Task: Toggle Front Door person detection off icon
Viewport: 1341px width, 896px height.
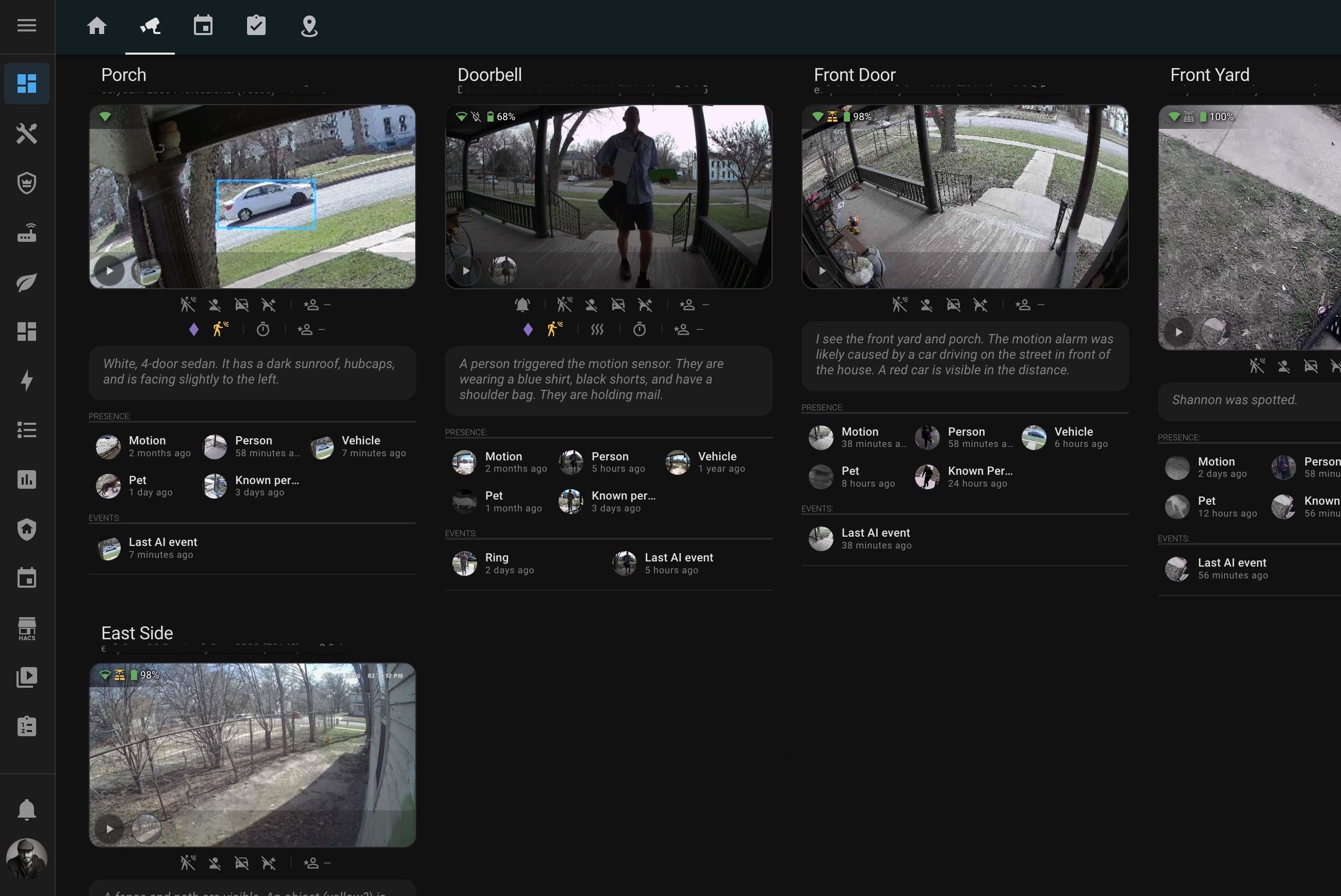Action: pyautogui.click(x=927, y=305)
